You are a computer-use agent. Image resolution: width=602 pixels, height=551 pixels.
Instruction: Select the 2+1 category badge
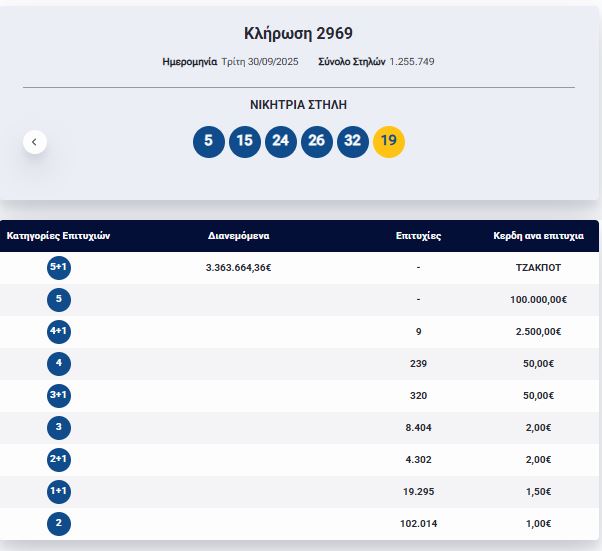click(x=59, y=460)
